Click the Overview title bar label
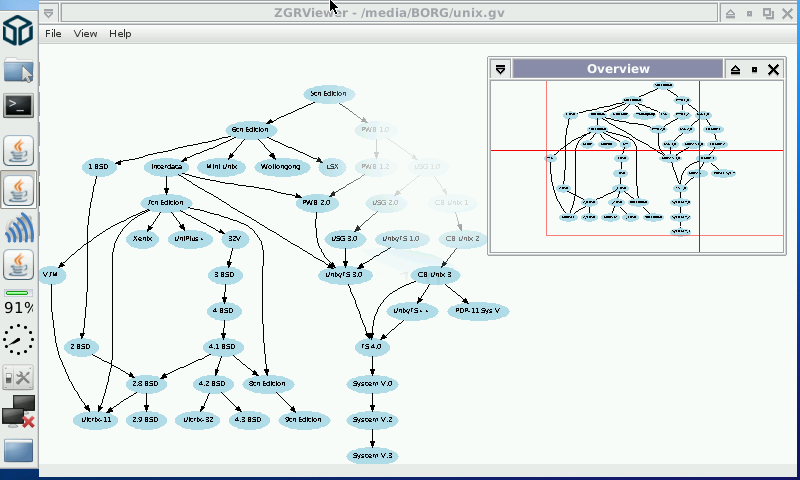The image size is (800, 480). point(618,69)
